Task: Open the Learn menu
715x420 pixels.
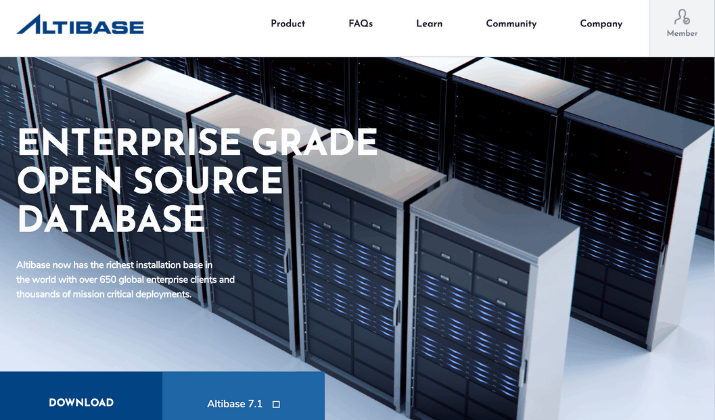Action: tap(429, 24)
